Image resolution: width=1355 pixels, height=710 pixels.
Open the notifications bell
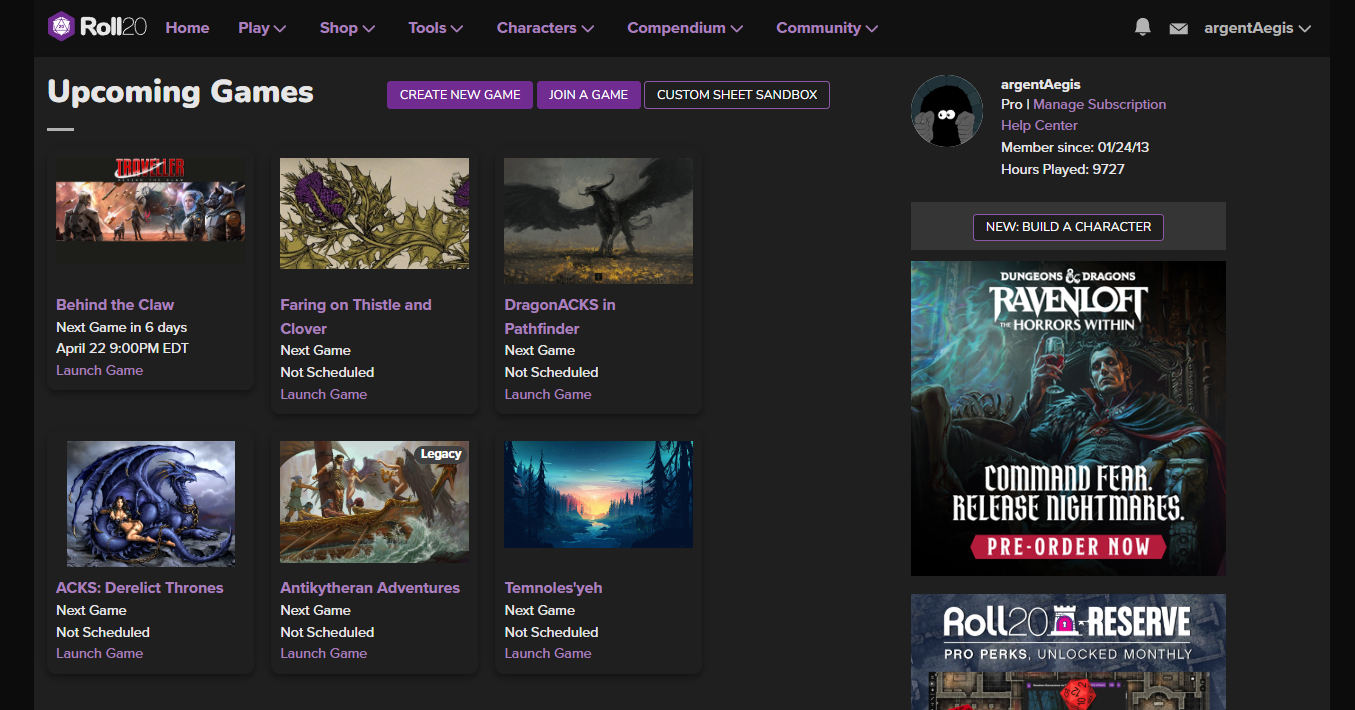pos(1143,28)
